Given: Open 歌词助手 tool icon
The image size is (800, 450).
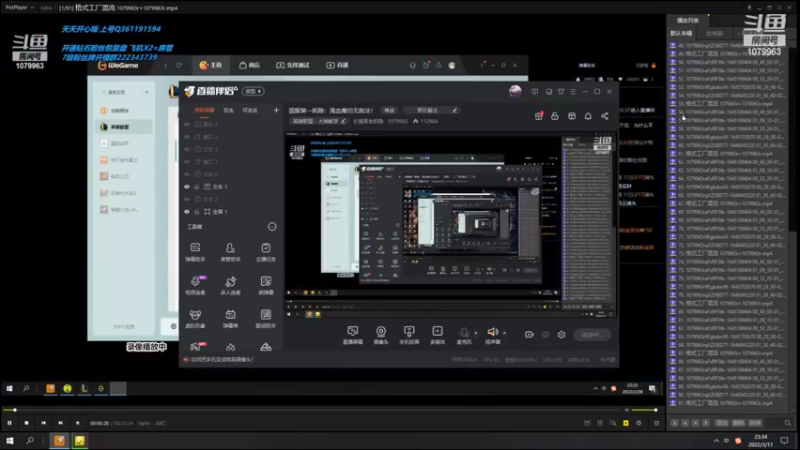Looking at the screenshot, I should point(265,318).
